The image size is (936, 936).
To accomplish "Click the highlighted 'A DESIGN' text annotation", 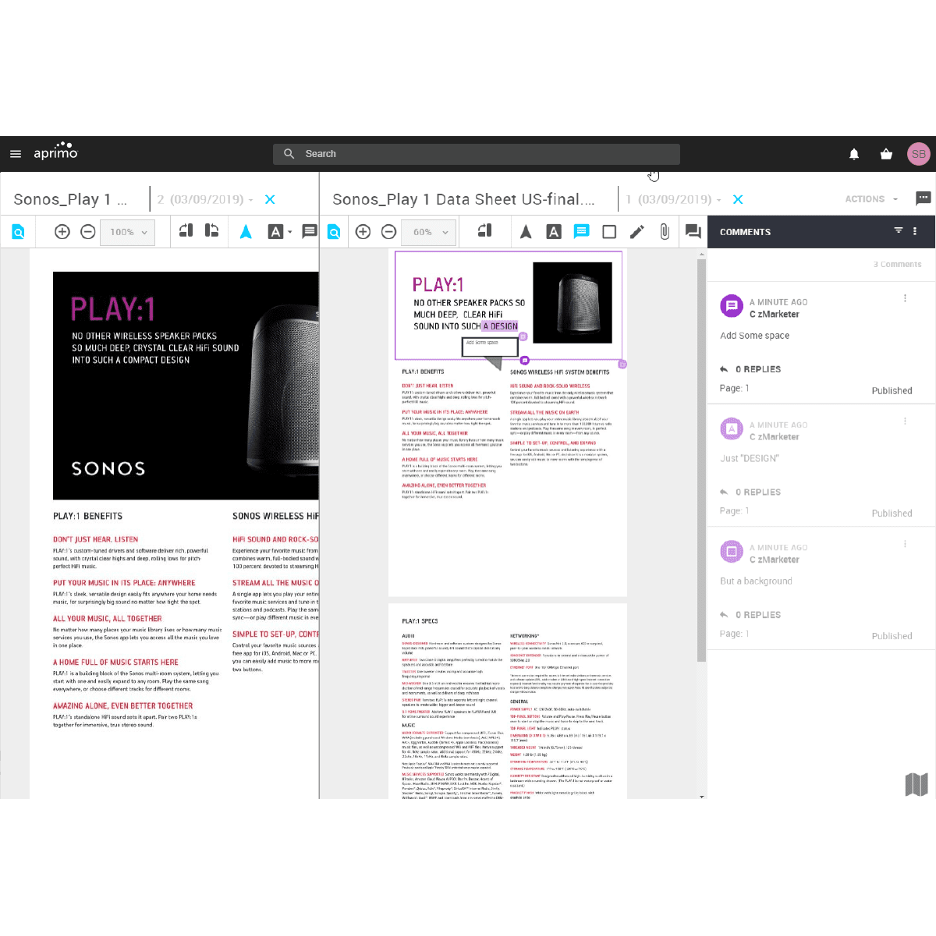I will tap(500, 326).
